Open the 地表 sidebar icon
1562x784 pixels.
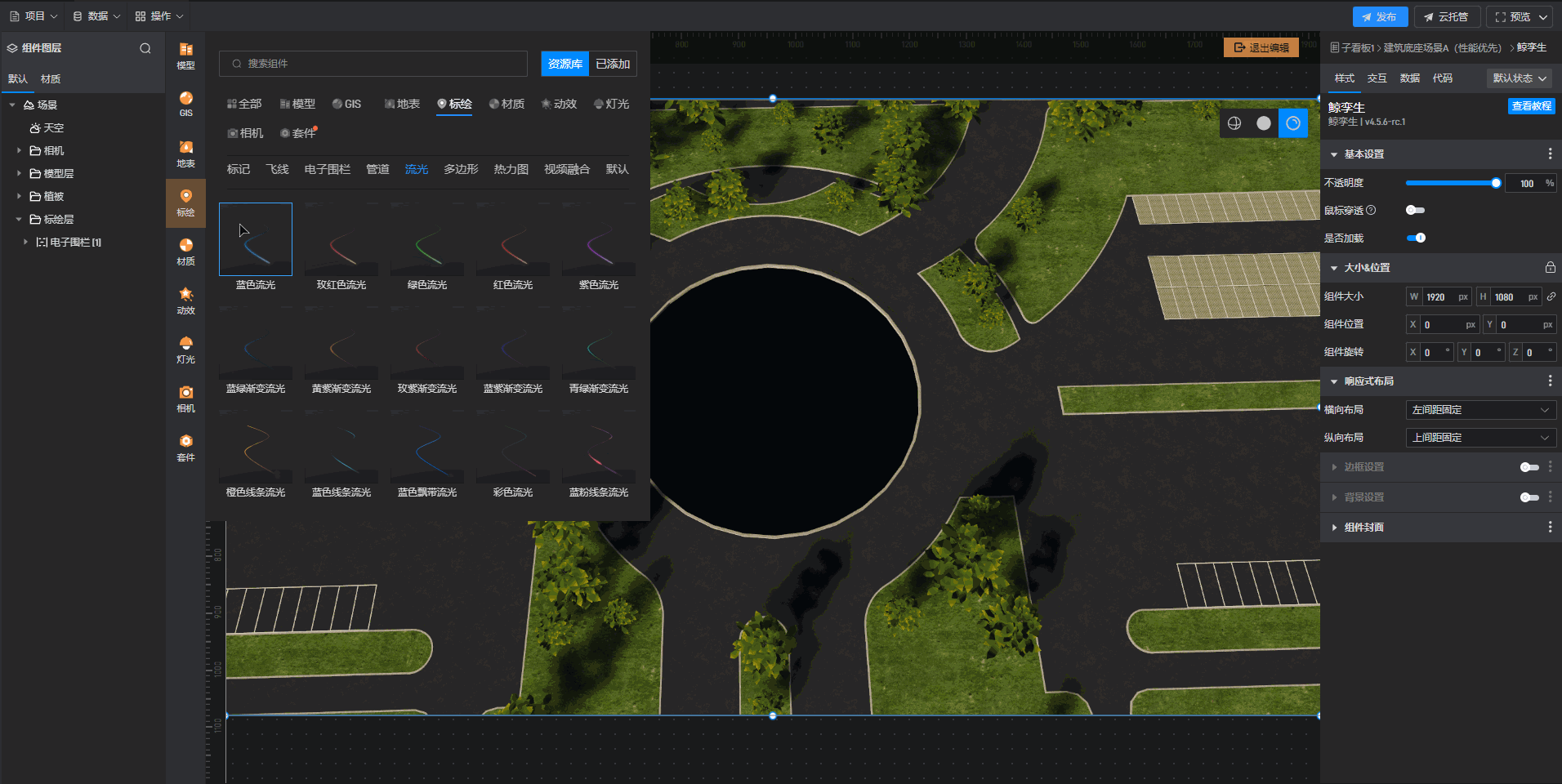[185, 153]
